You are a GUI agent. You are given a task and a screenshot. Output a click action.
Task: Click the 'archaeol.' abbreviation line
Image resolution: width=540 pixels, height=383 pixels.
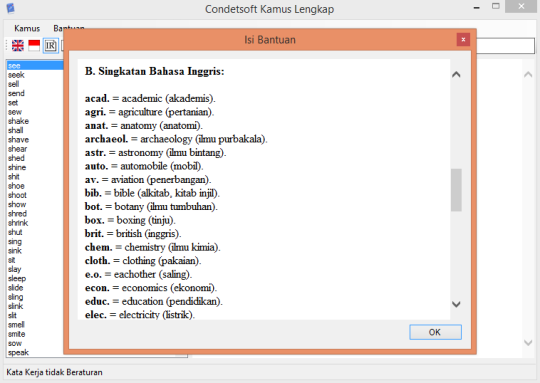coord(176,139)
